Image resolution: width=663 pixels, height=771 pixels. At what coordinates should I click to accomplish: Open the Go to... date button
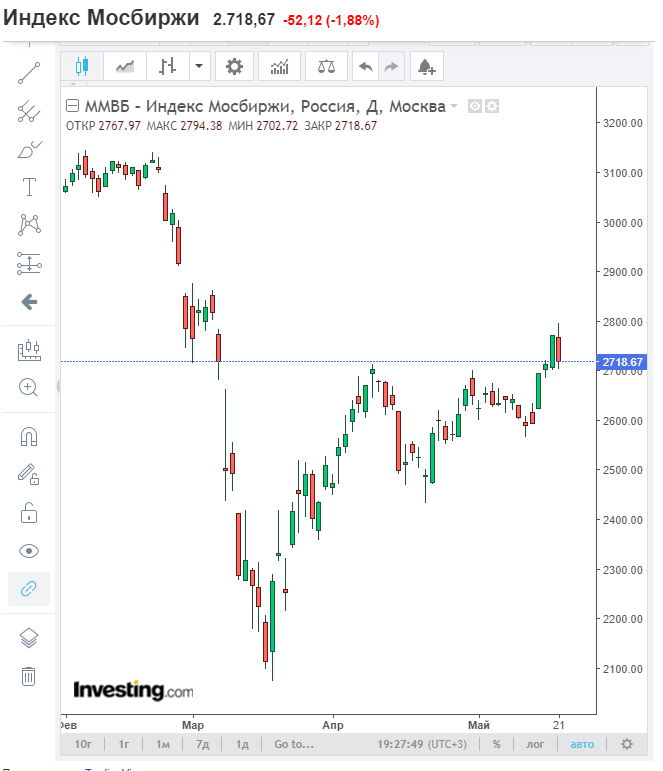294,744
